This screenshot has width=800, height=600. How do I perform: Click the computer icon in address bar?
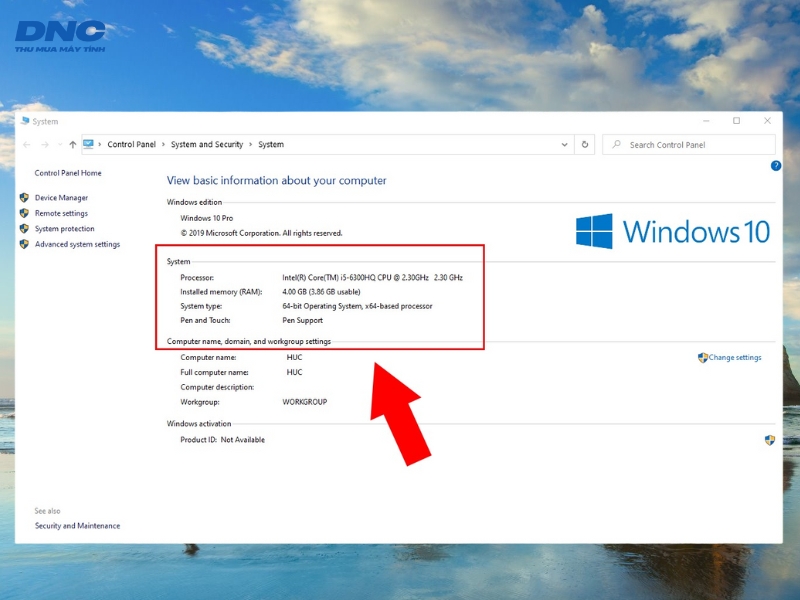(88, 144)
